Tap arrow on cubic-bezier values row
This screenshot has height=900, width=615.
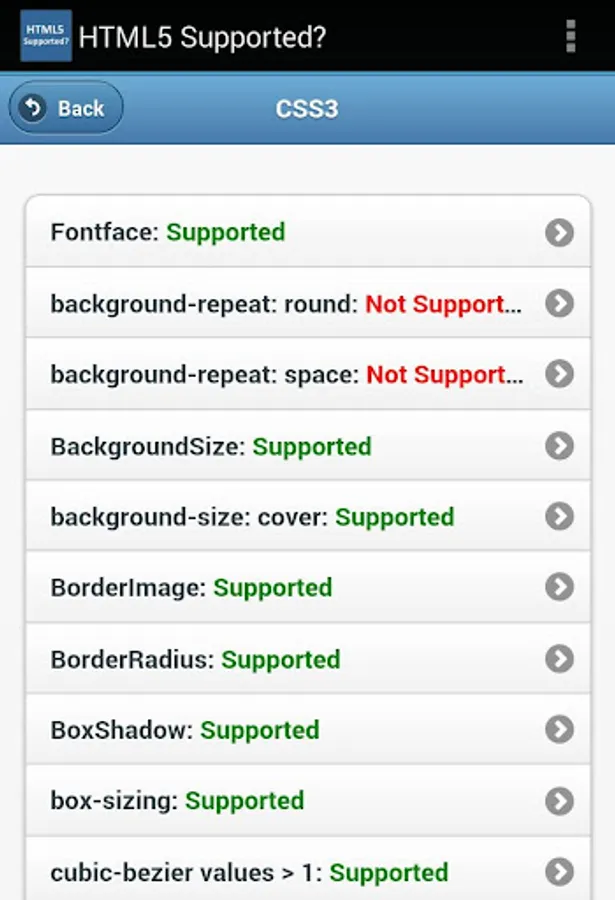click(x=559, y=871)
